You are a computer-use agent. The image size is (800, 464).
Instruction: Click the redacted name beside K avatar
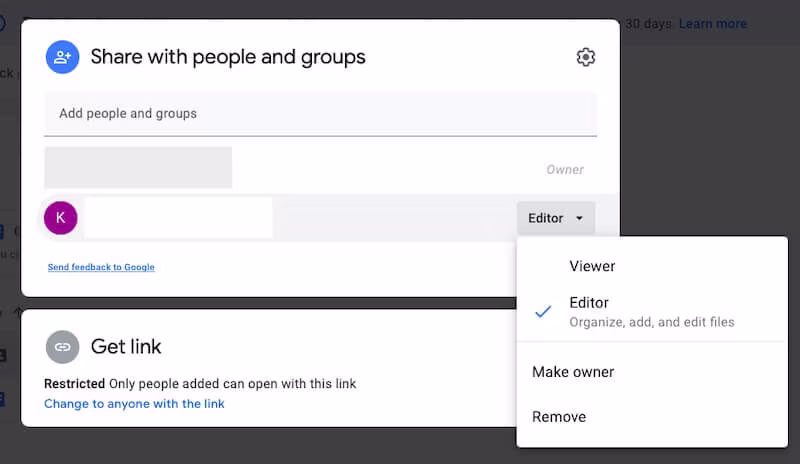point(178,218)
